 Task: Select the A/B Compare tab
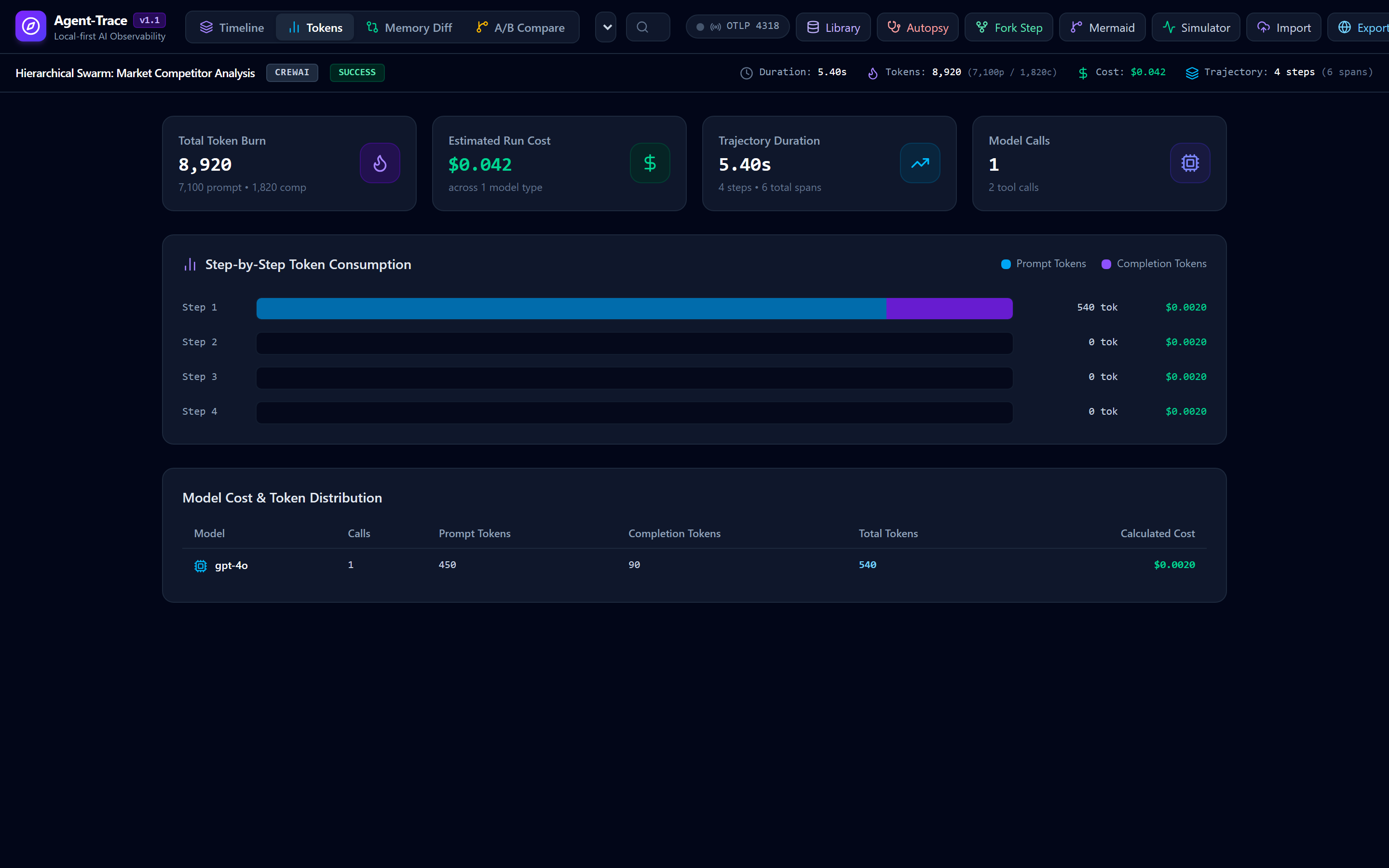coord(520,27)
